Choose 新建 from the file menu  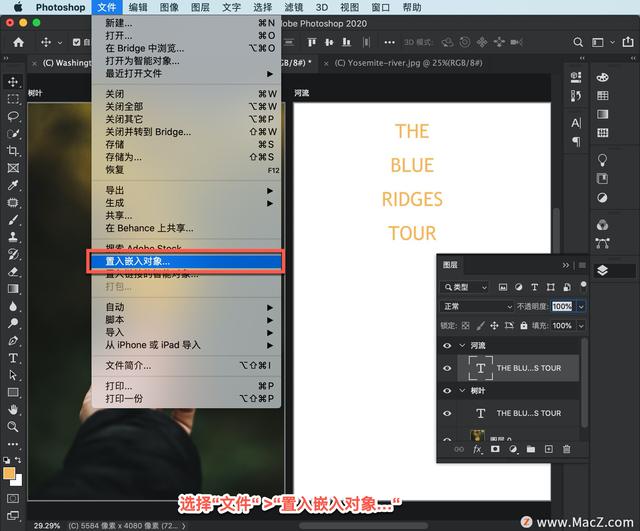(x=187, y=23)
